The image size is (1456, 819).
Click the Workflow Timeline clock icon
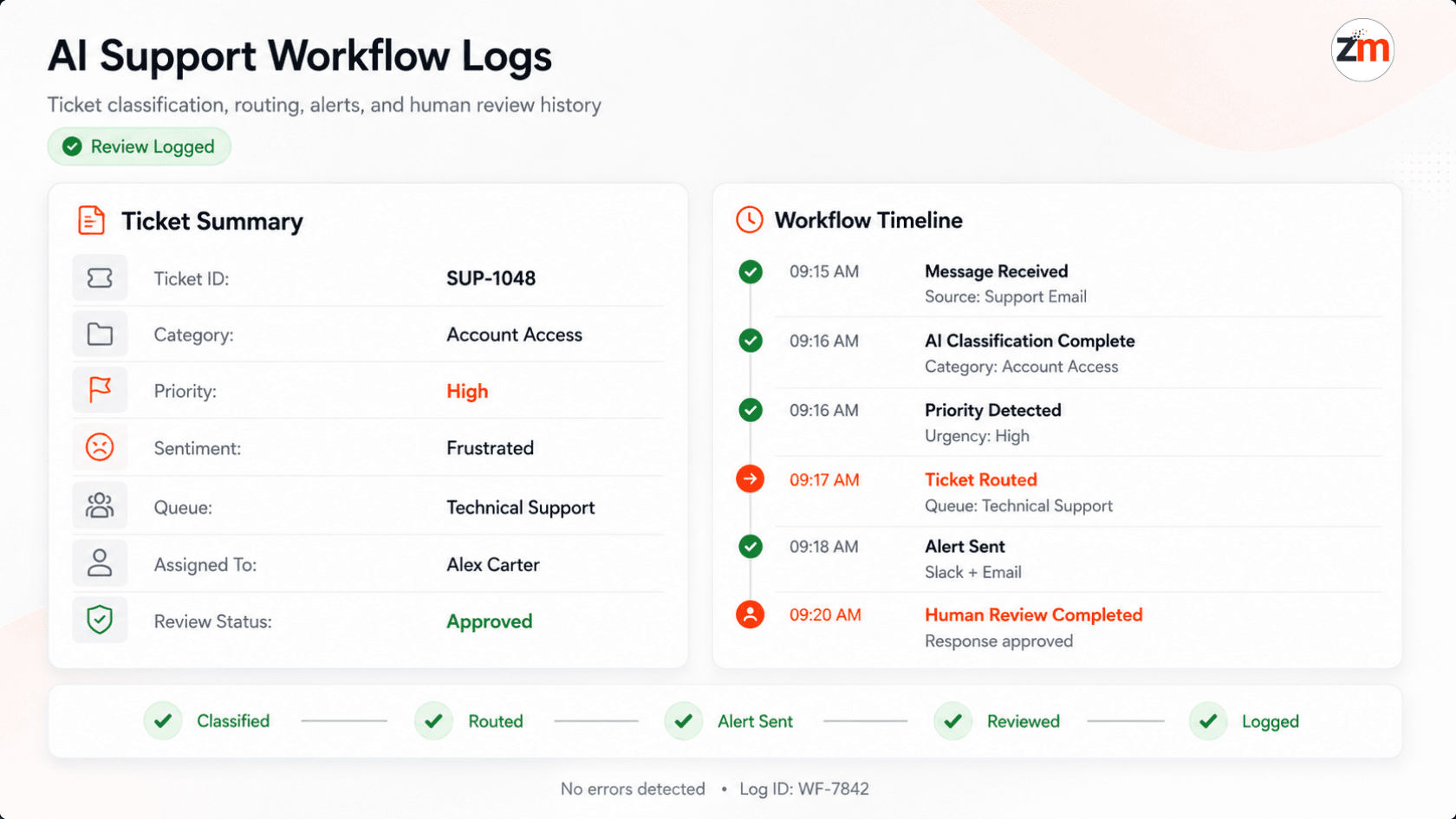pos(750,219)
